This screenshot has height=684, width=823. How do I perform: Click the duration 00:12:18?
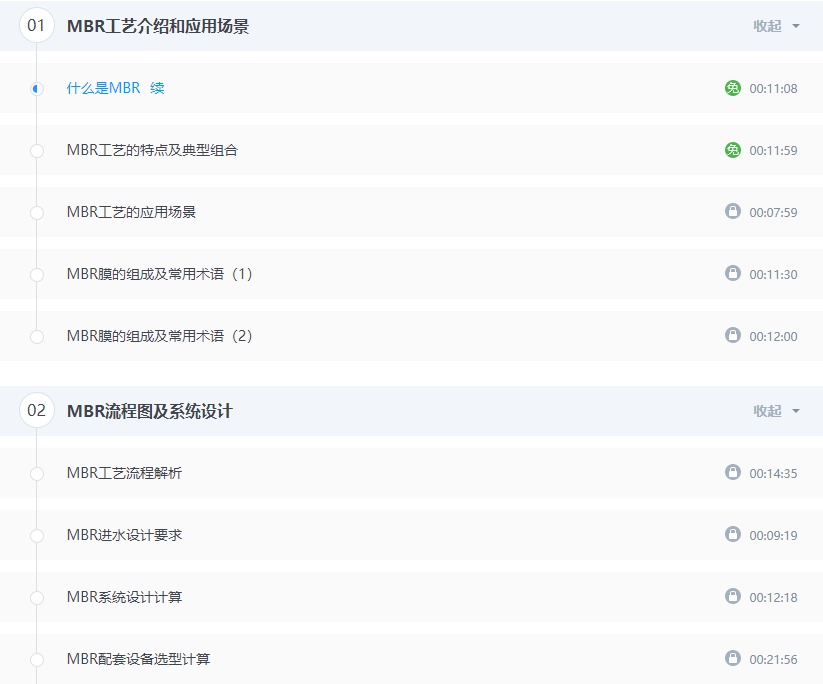coord(773,597)
